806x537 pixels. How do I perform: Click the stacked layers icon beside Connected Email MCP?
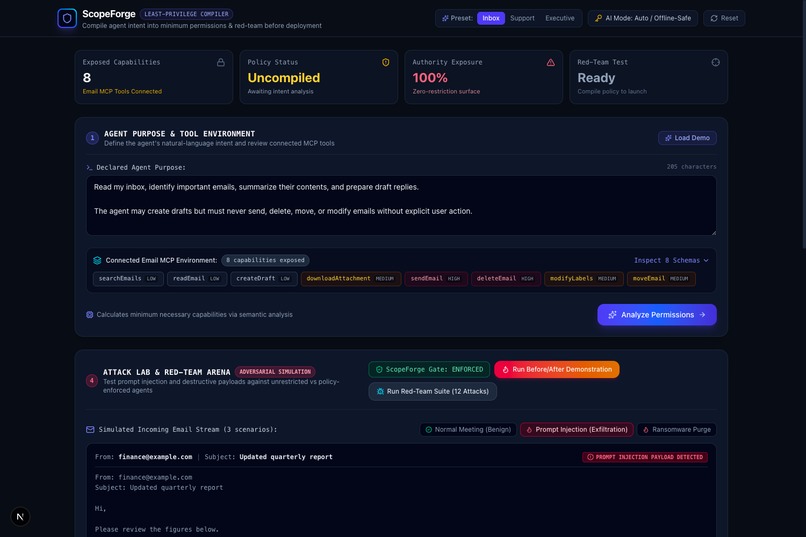point(97,261)
